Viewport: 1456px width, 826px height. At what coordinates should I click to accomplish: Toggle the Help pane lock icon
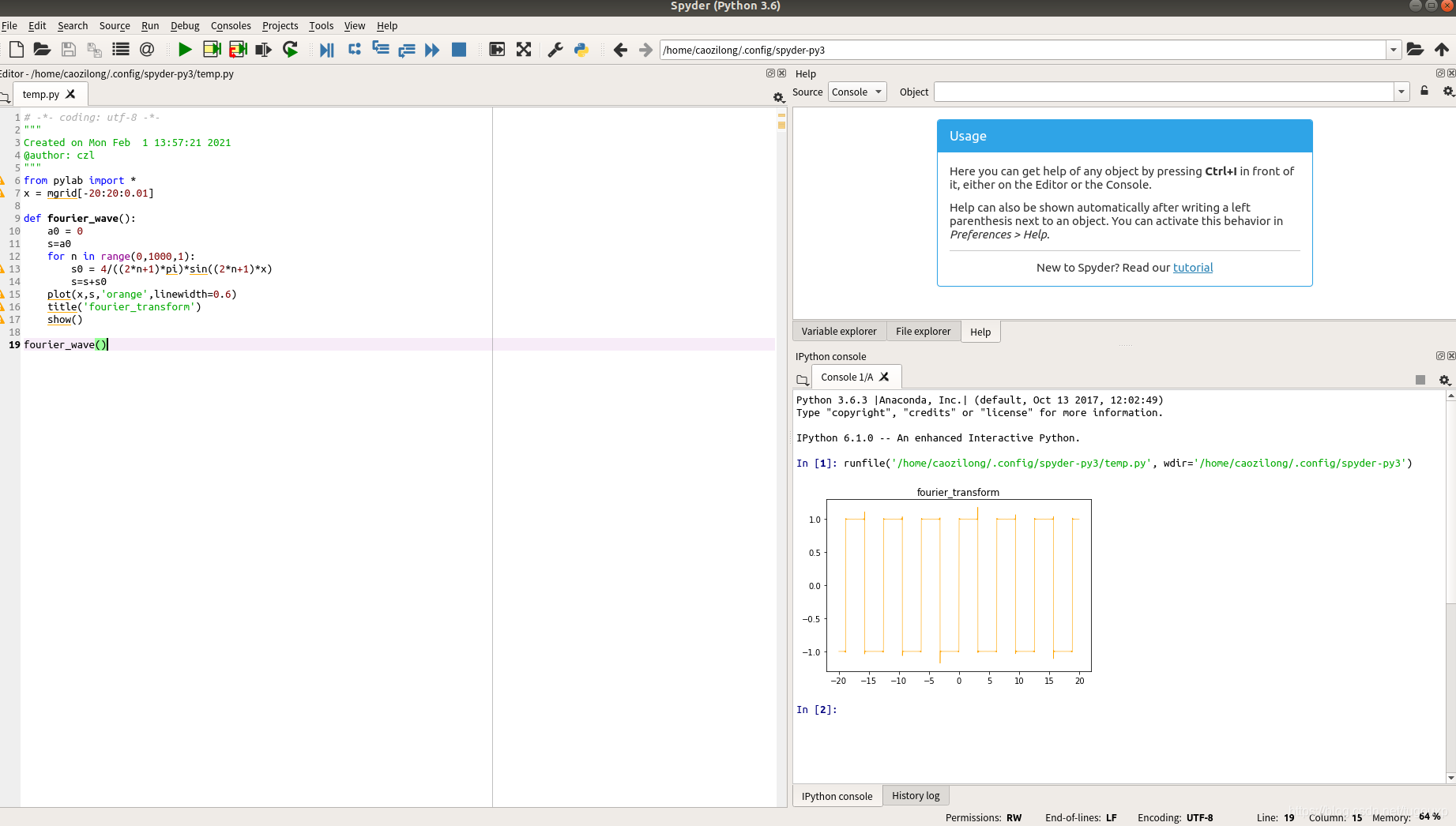[1424, 91]
